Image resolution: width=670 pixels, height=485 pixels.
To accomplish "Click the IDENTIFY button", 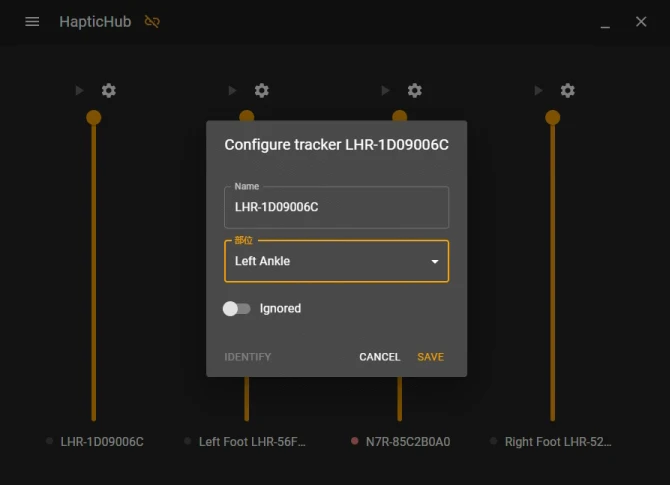I will (248, 357).
